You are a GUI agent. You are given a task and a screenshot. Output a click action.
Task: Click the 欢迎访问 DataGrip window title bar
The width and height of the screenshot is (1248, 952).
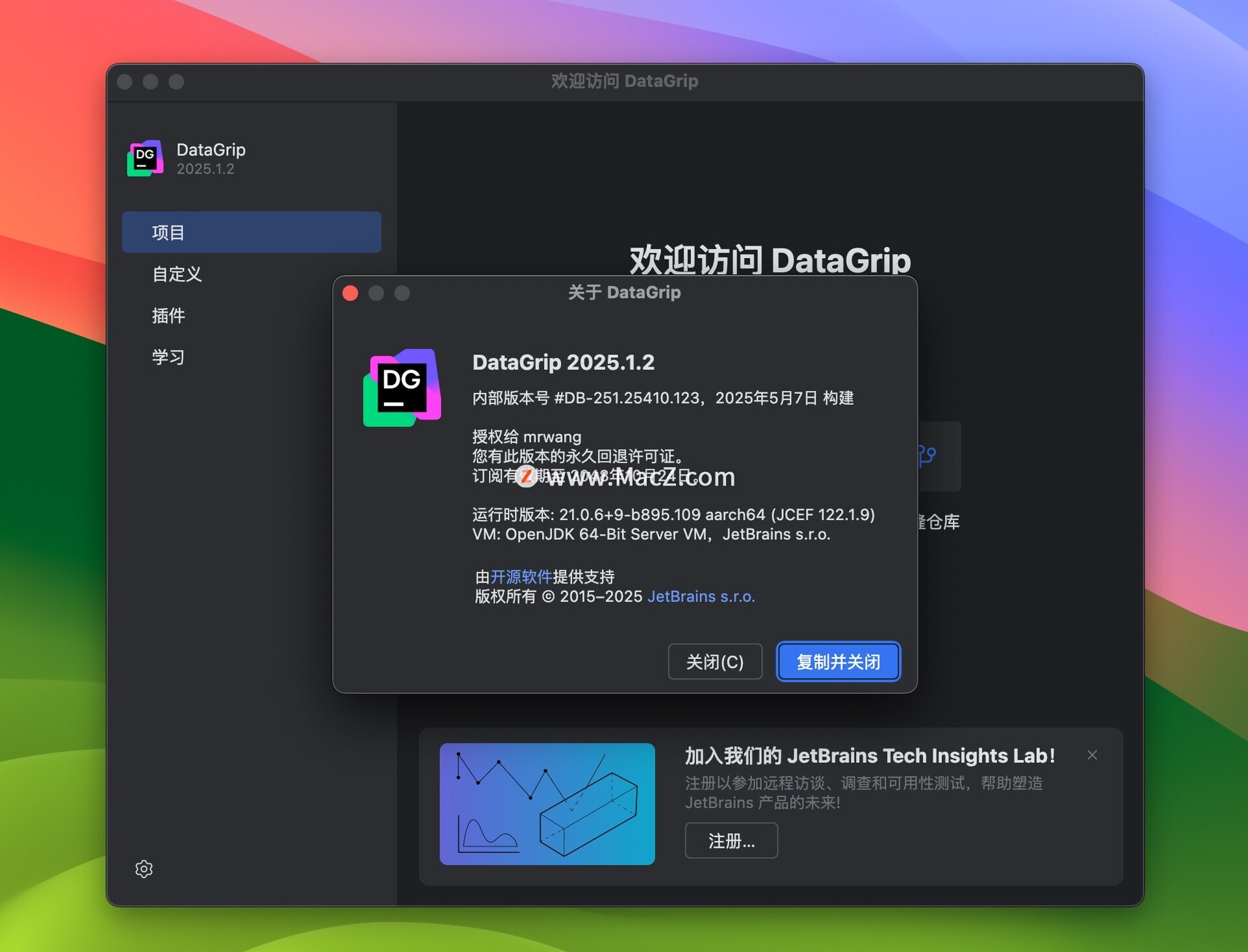tap(625, 81)
